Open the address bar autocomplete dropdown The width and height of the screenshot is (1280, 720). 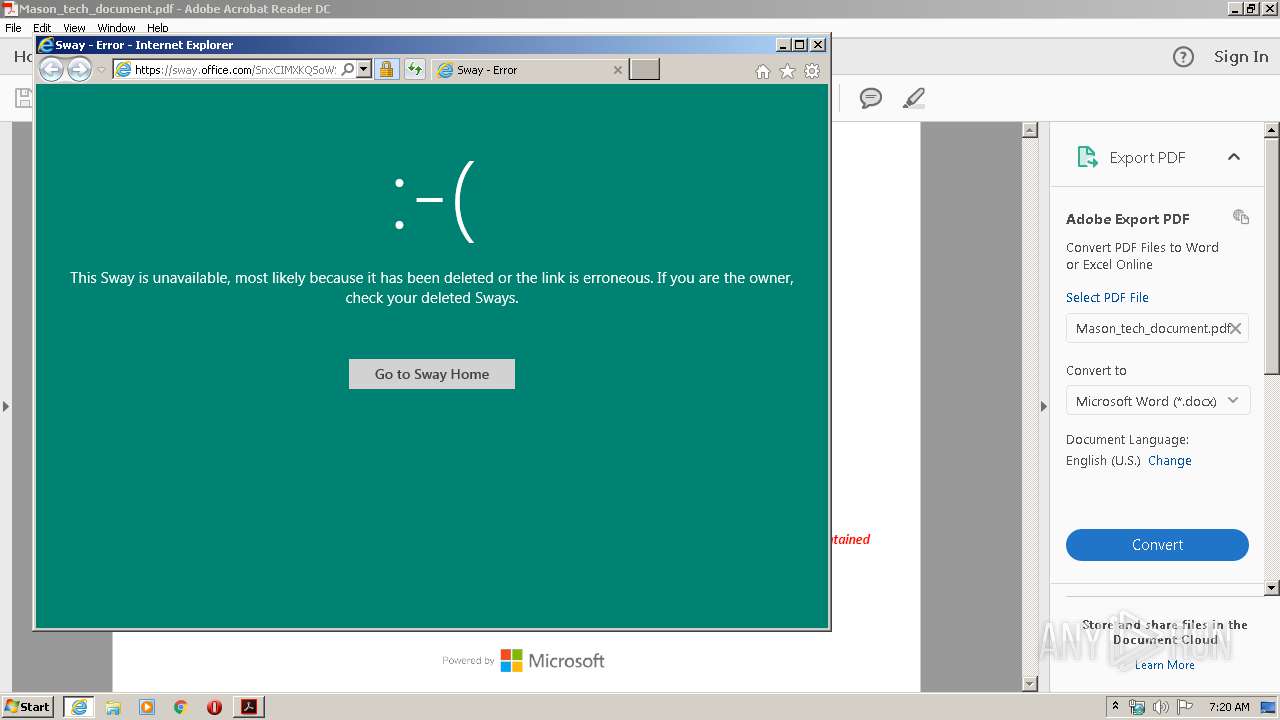point(363,70)
